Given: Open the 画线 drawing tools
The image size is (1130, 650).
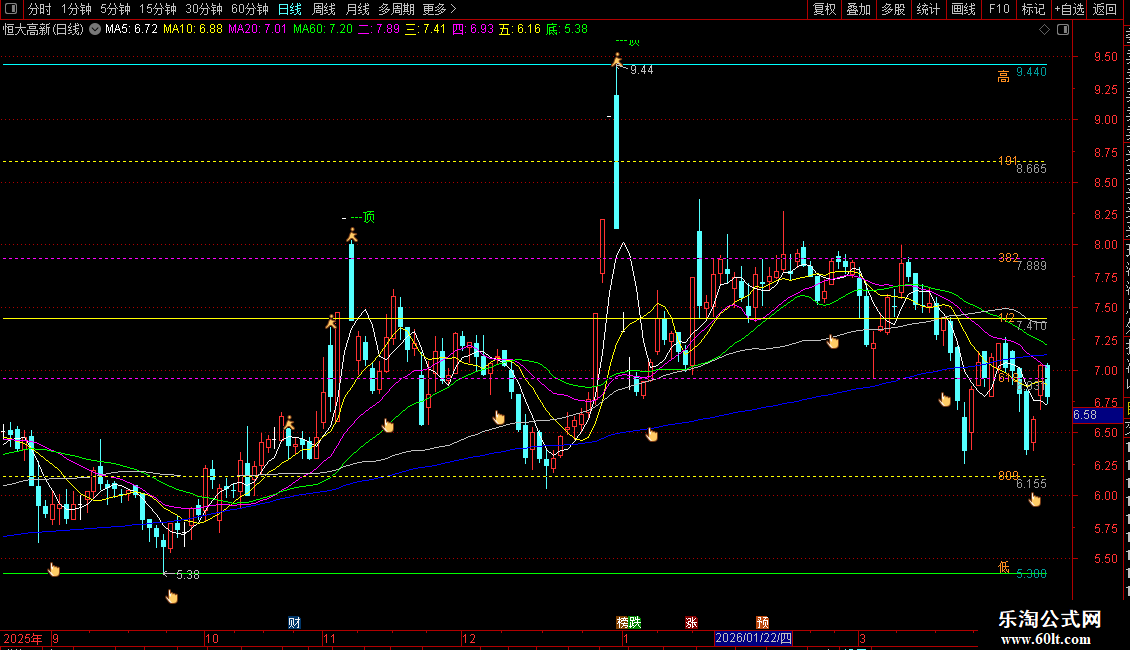Looking at the screenshot, I should click(963, 9).
